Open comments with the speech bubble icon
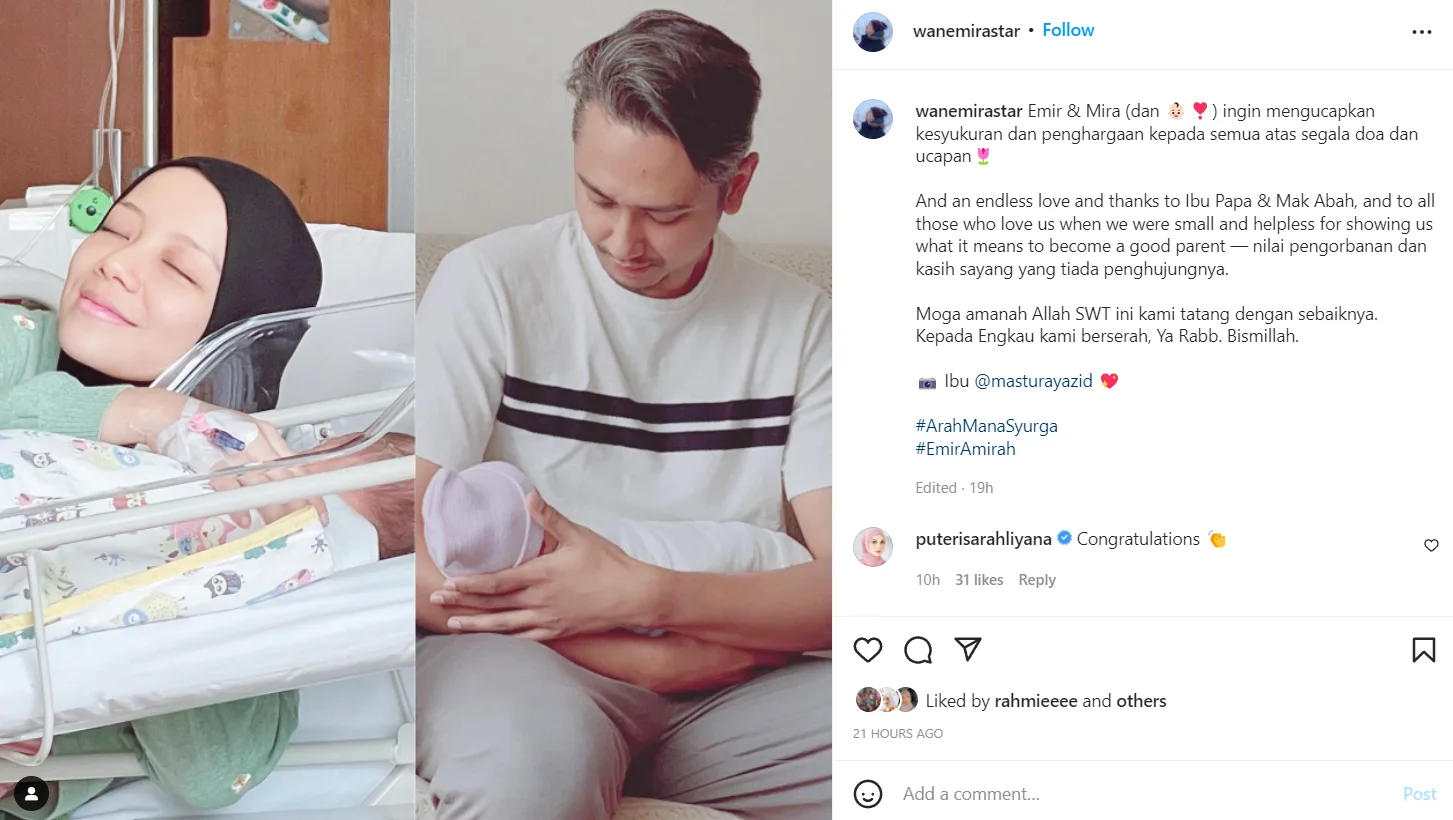Screen dimensions: 1453x820 [918, 650]
